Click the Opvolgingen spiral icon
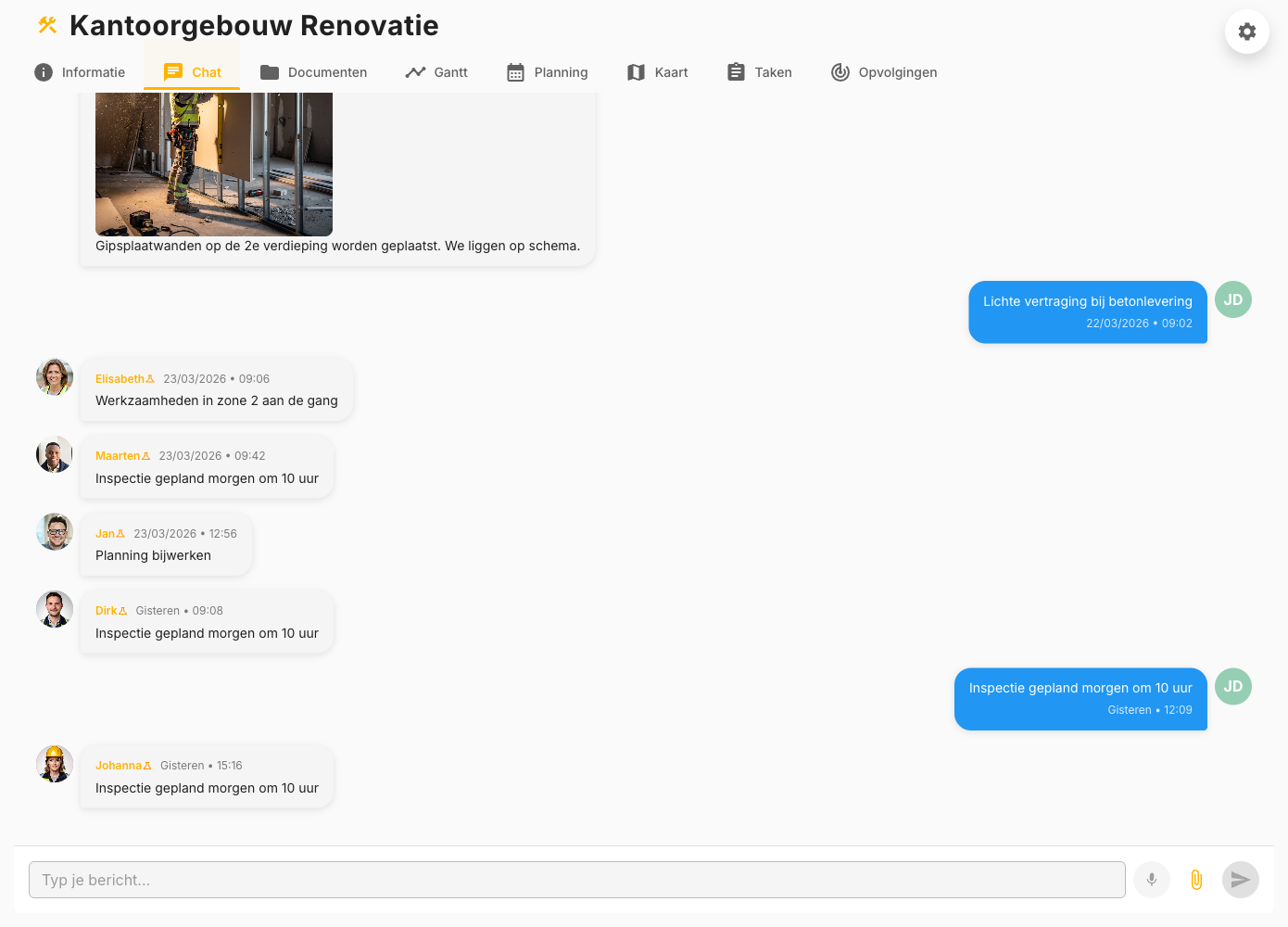The height and width of the screenshot is (927, 1288). (x=841, y=70)
